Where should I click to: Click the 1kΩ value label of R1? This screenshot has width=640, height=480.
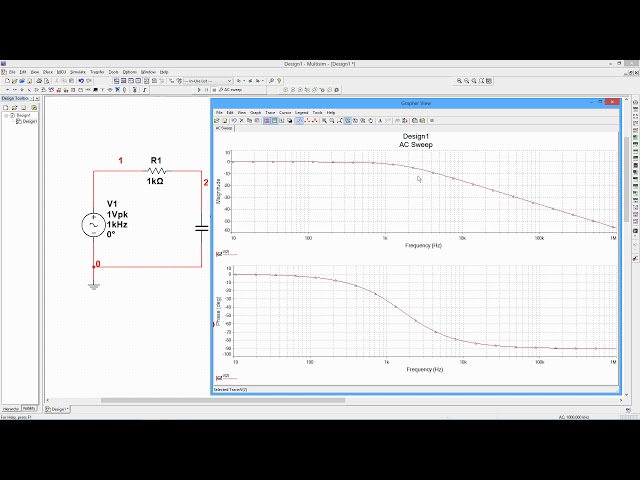pos(155,181)
